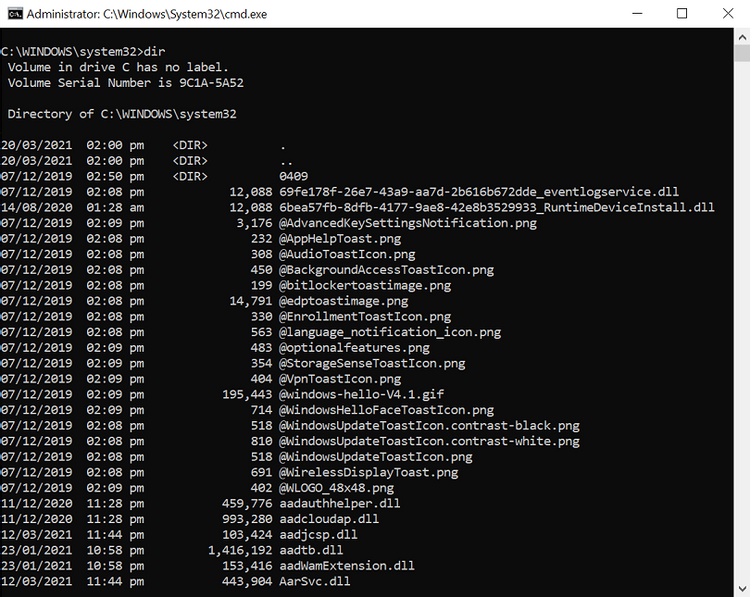This screenshot has width=752, height=597.
Task: Click the eventlogservice.dll file name
Action: (479, 192)
